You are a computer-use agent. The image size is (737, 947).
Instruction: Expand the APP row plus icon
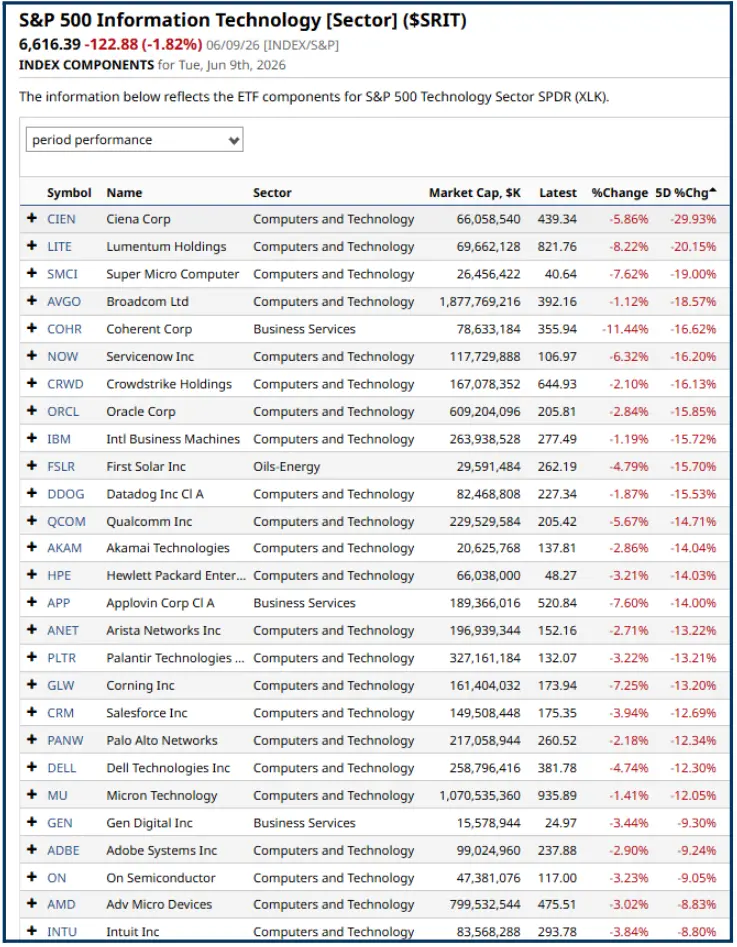pyautogui.click(x=32, y=602)
